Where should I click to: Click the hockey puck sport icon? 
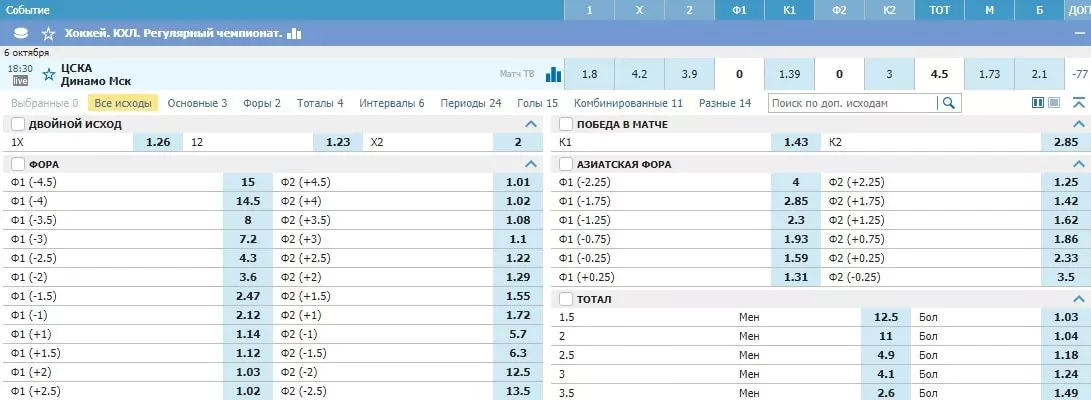tap(21, 33)
